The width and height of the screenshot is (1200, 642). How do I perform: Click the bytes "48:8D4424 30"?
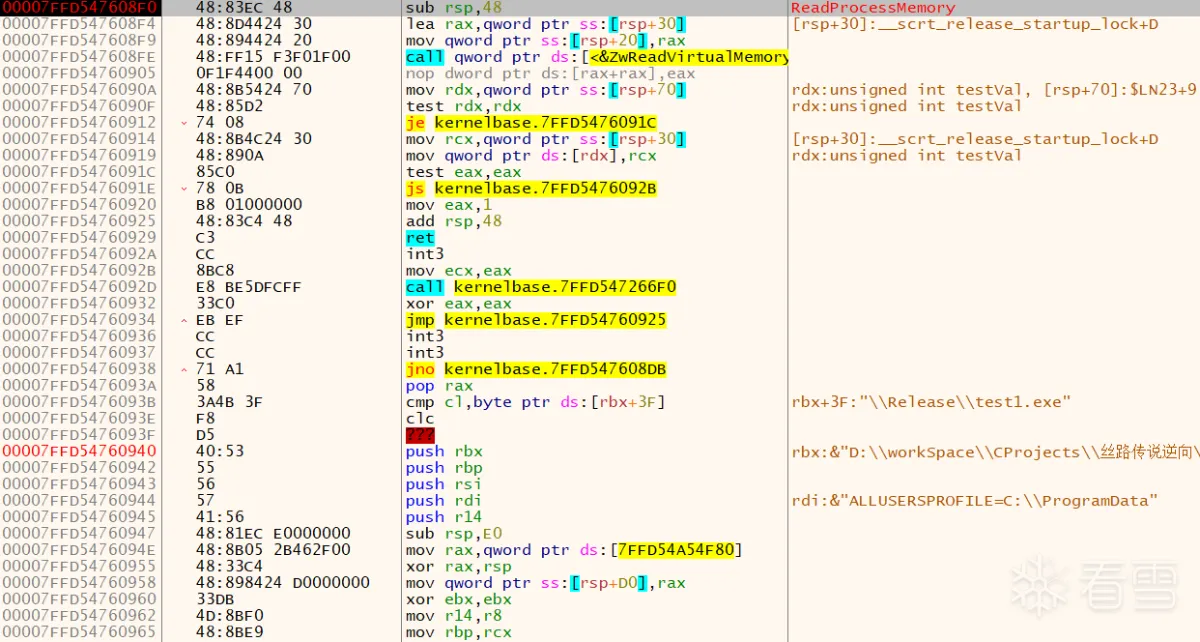254,24
